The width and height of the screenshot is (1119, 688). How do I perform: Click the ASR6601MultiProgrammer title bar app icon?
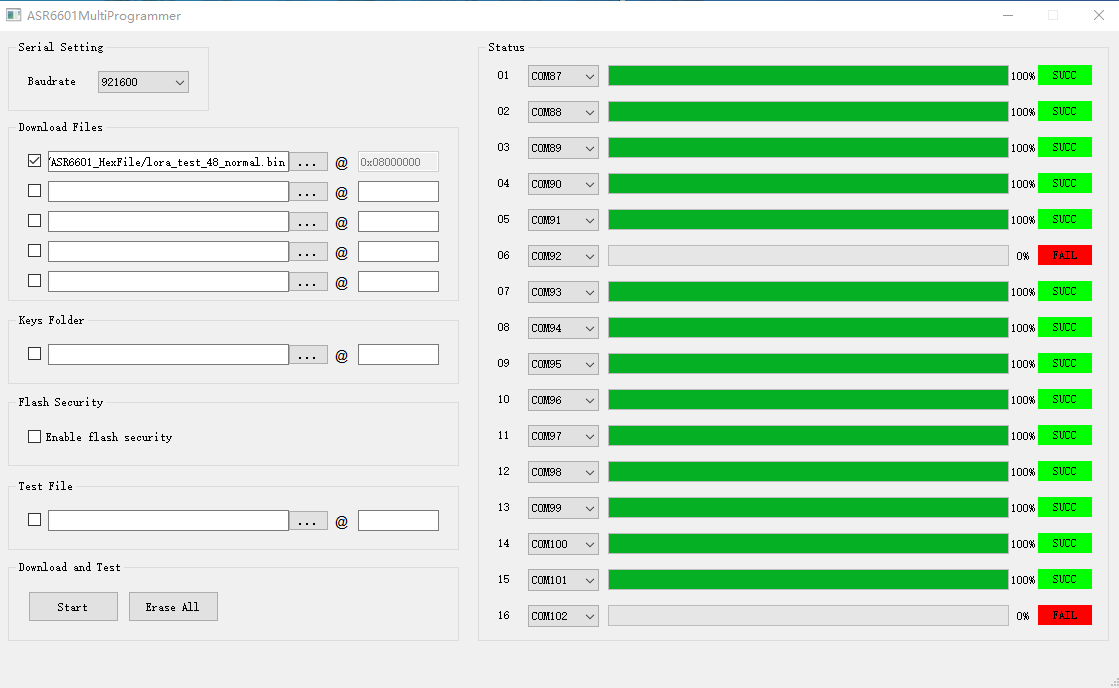(13, 15)
